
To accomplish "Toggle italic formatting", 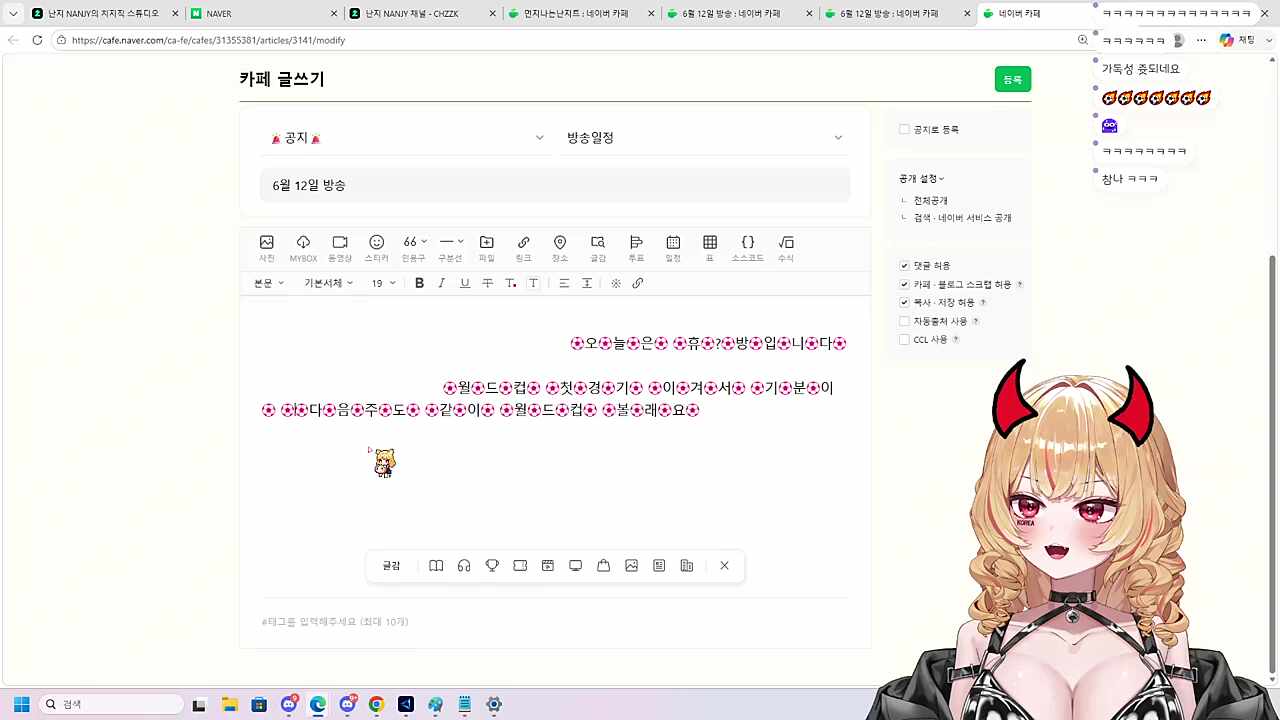I will pyautogui.click(x=441, y=283).
